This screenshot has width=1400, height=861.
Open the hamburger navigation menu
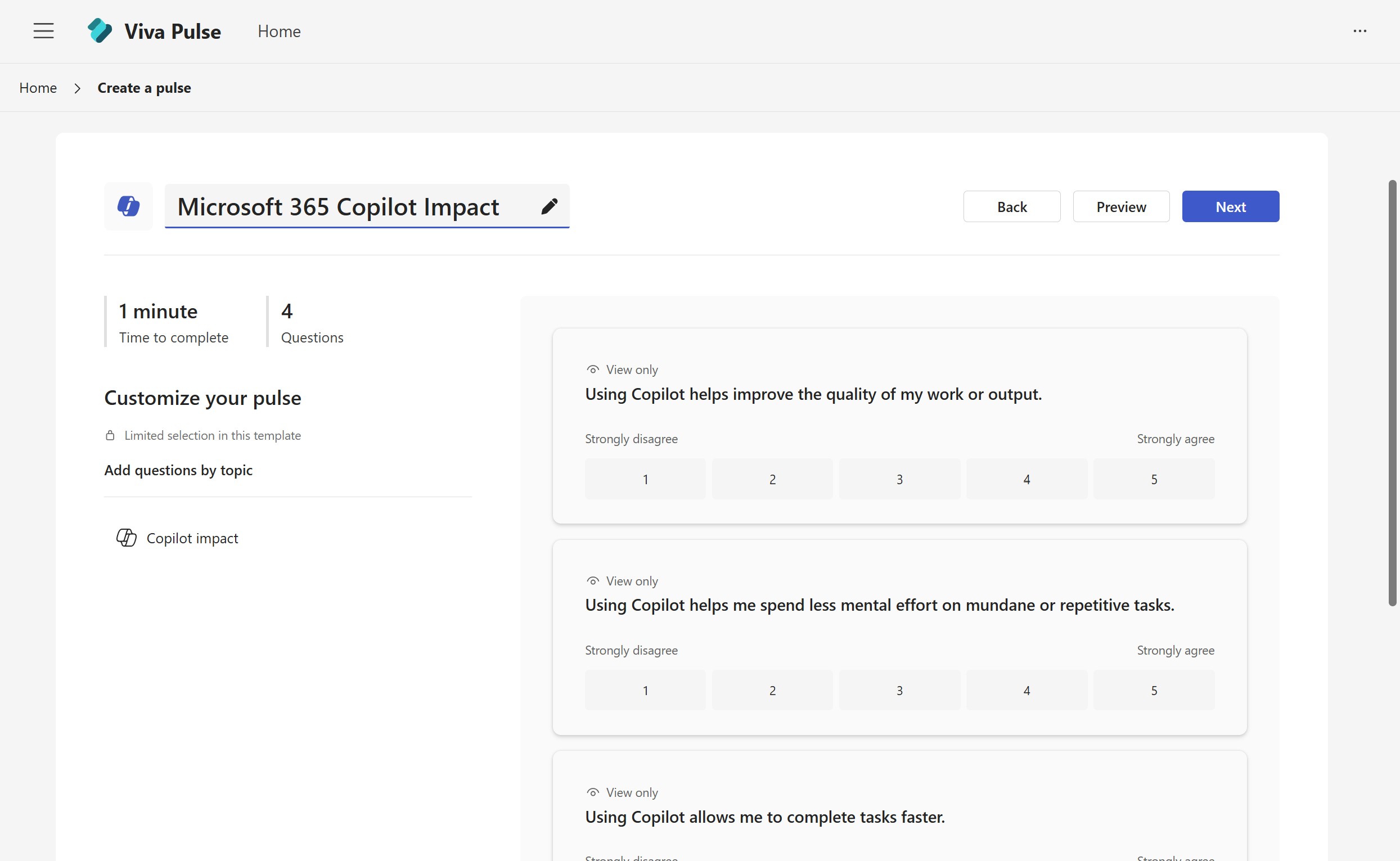point(43,31)
